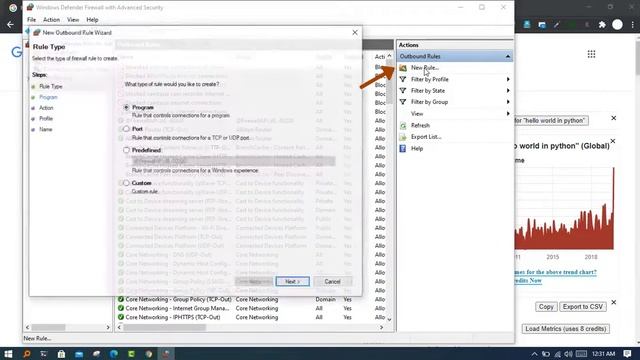Click the New Rule icon in Actions pane

point(403,68)
